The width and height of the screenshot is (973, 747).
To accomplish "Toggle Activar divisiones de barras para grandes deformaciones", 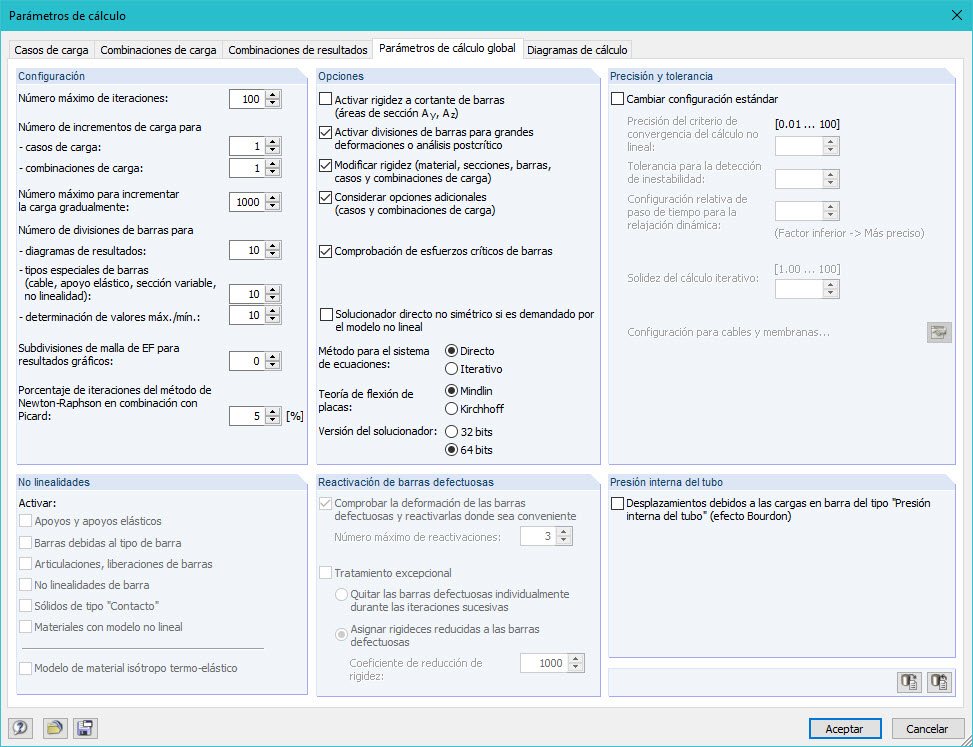I will pos(326,132).
